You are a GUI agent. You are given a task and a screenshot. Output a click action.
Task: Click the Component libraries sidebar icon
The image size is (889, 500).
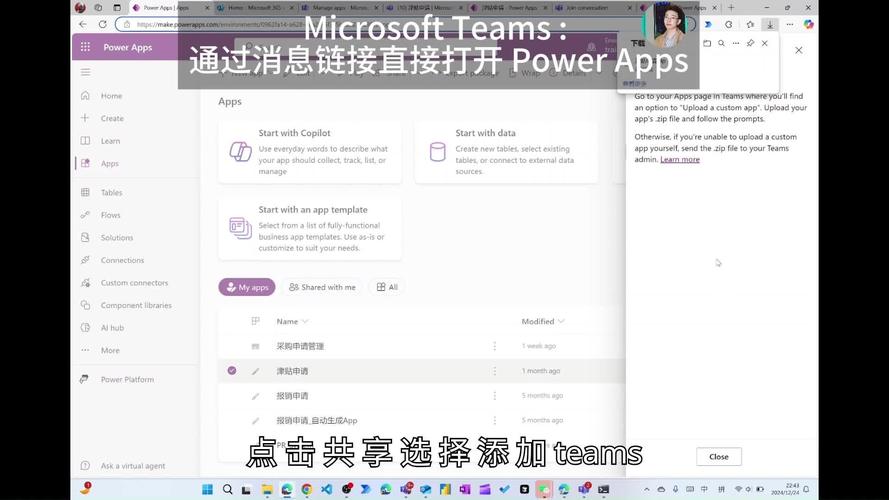[x=85, y=305]
